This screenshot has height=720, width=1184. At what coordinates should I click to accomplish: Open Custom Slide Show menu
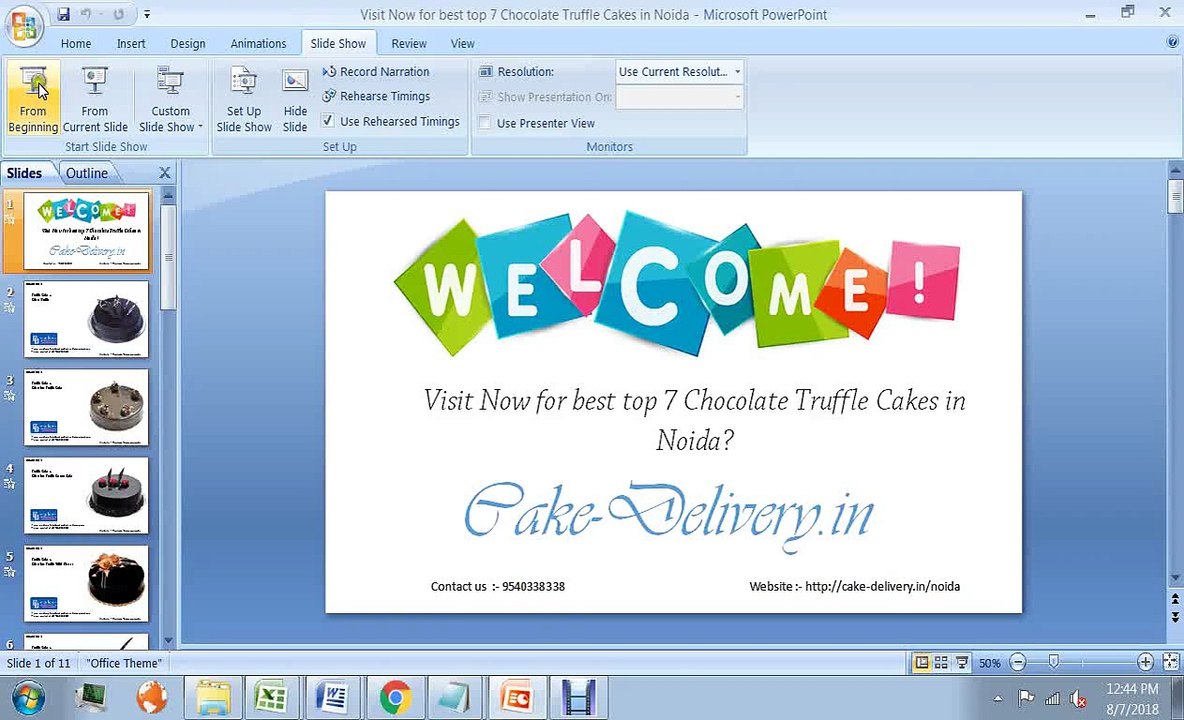(x=171, y=99)
